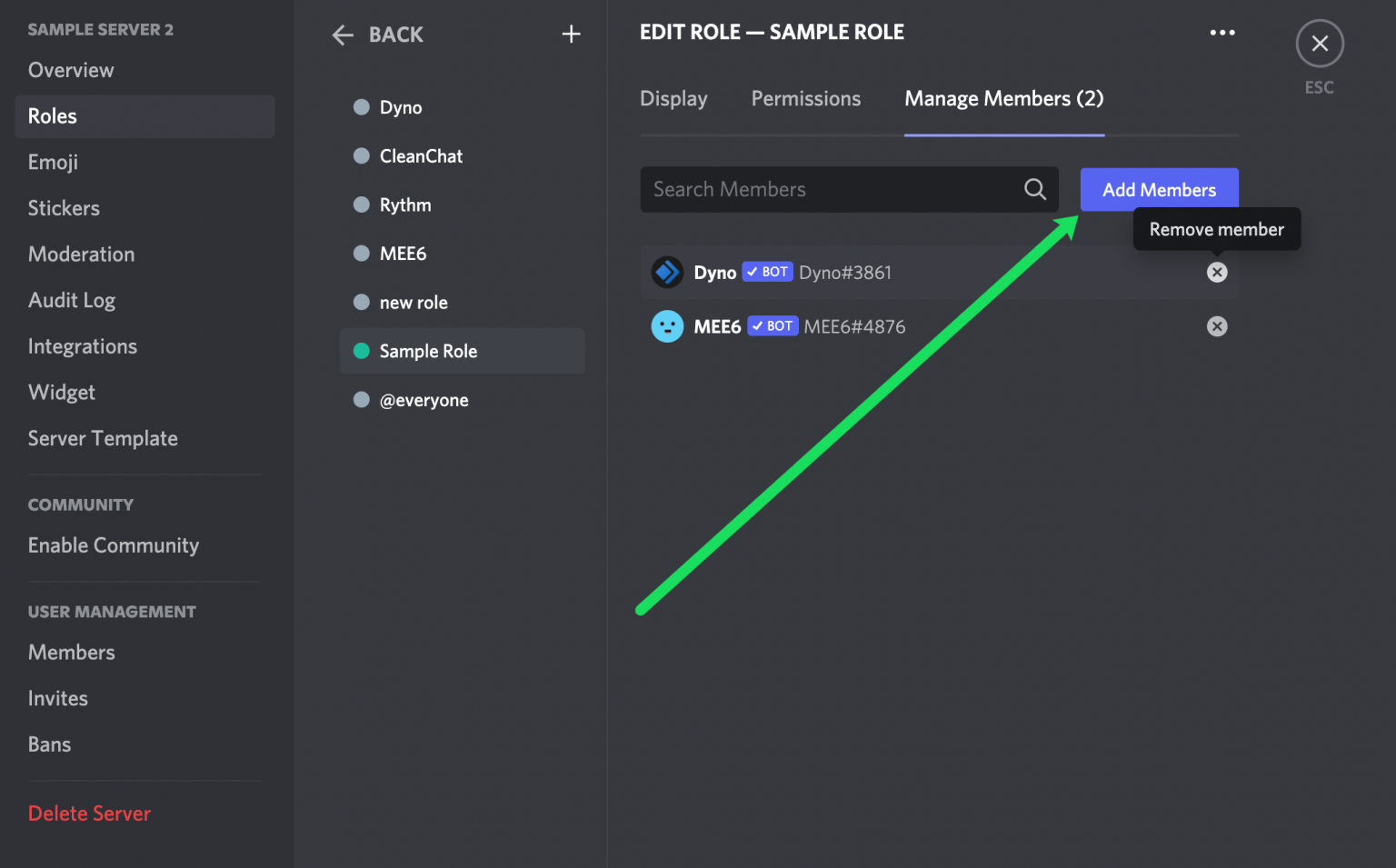Click the back arrow next to BACK
This screenshot has height=868, width=1396.
[342, 35]
